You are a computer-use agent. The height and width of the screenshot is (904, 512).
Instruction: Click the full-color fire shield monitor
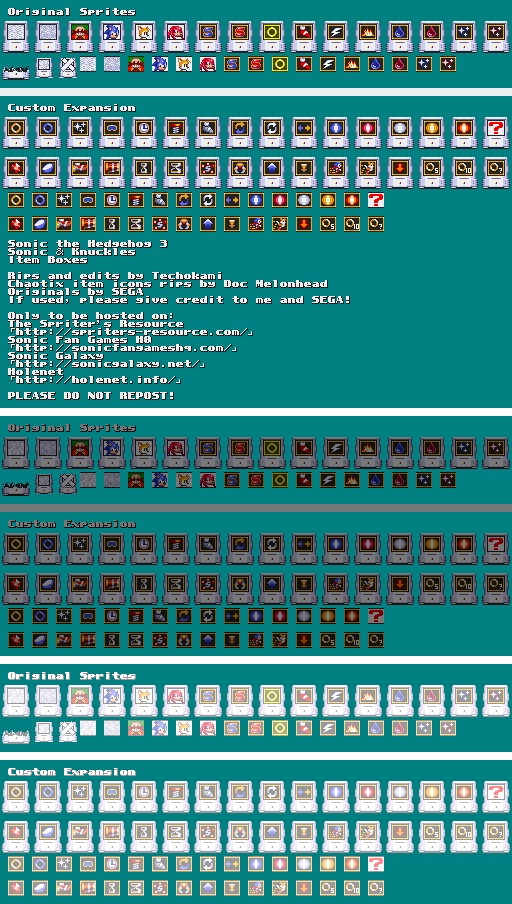[370, 37]
